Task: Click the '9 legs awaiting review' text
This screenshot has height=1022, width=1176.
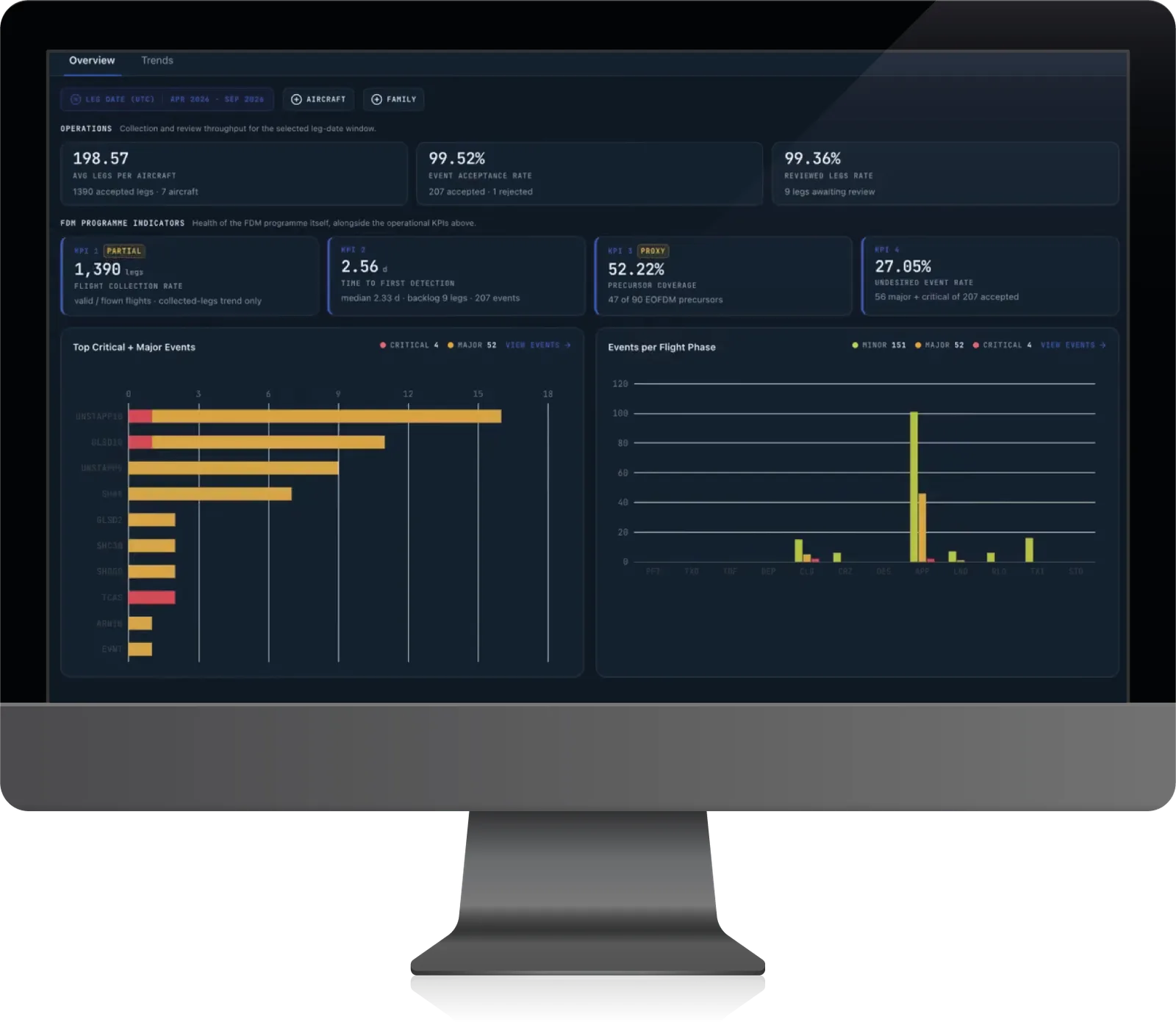Action: pyautogui.click(x=830, y=192)
